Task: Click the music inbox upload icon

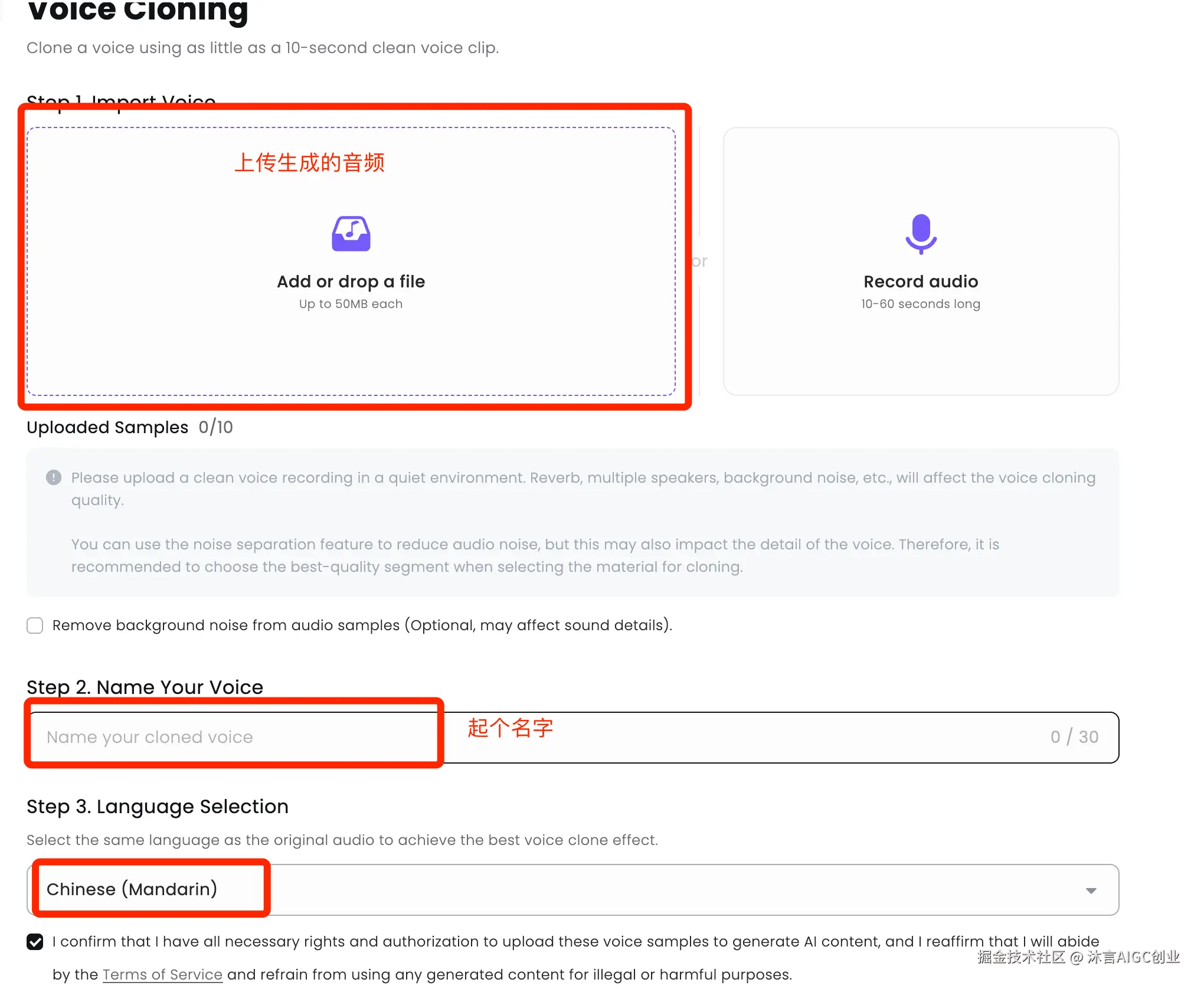Action: (x=351, y=234)
